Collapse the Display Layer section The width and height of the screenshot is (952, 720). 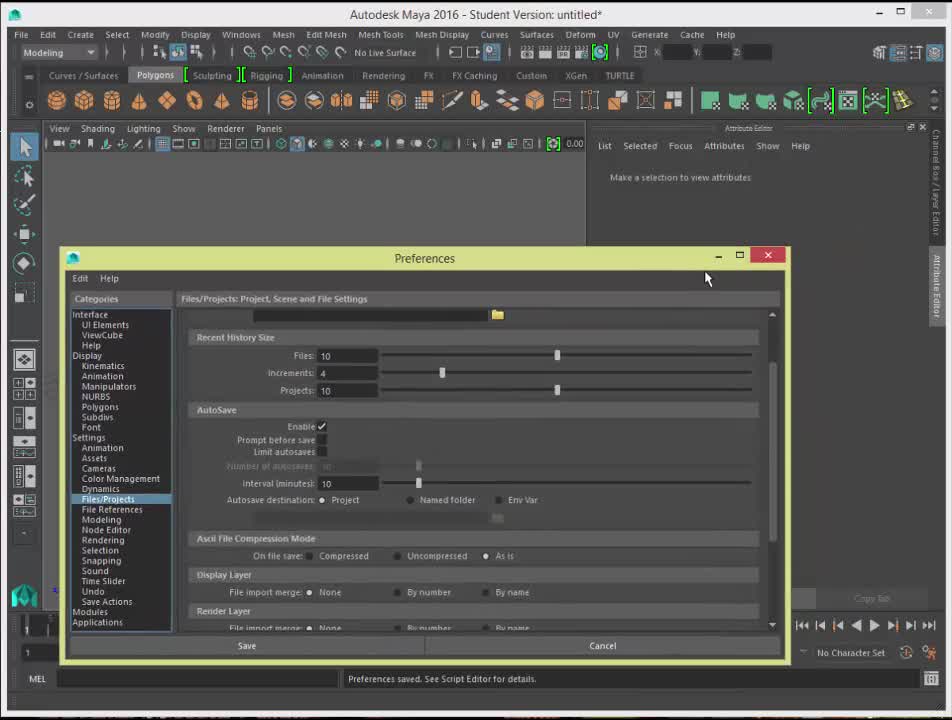click(474, 575)
